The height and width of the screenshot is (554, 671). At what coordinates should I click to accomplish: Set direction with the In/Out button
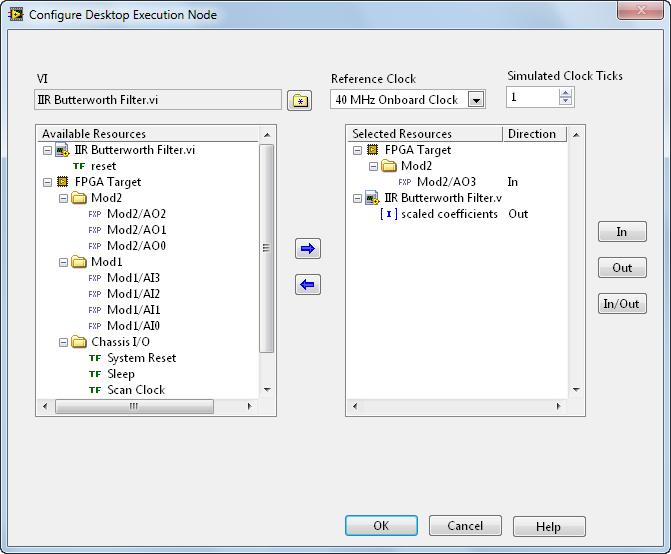point(621,303)
